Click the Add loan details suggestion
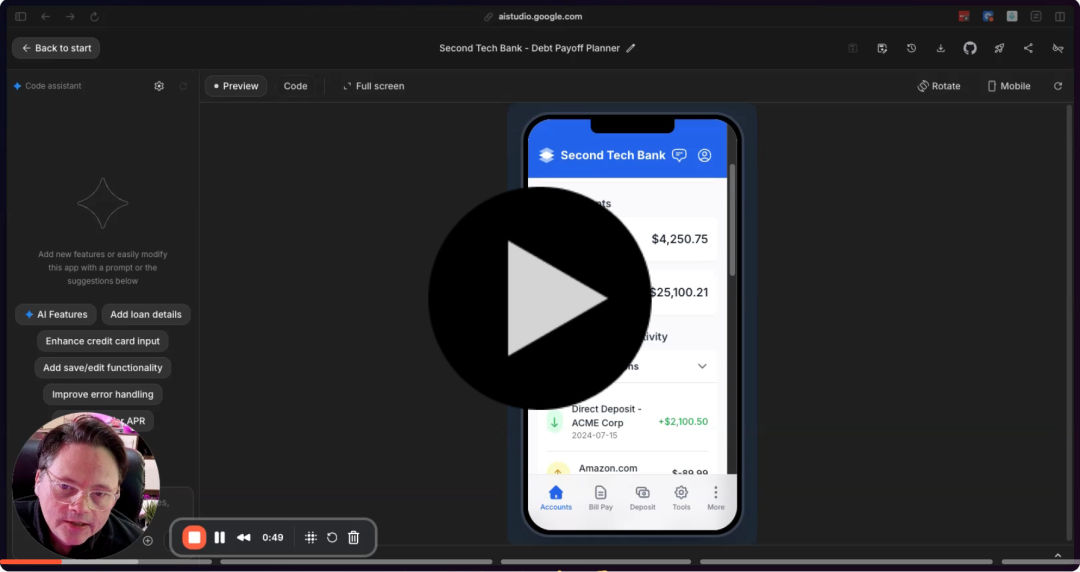Screen dimensions: 1080x572 pyautogui.click(x=146, y=314)
